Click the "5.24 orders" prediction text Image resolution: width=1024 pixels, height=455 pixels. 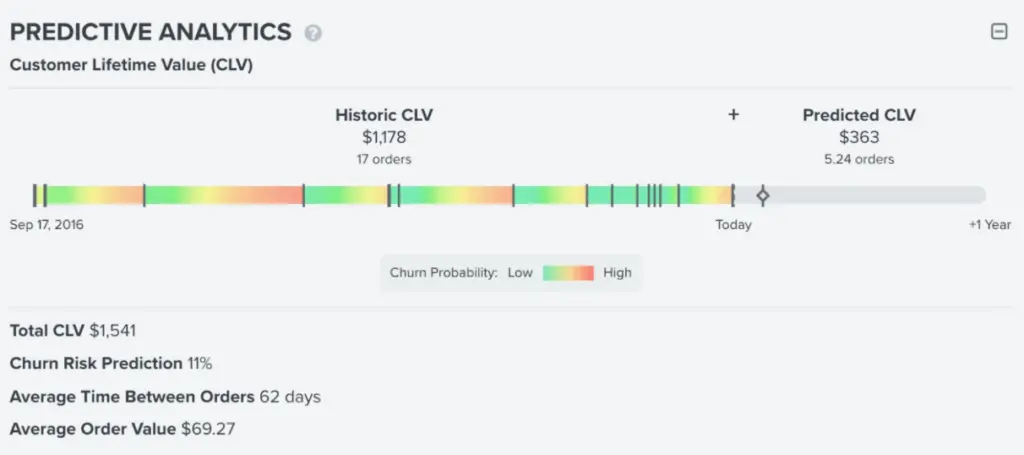[859, 159]
